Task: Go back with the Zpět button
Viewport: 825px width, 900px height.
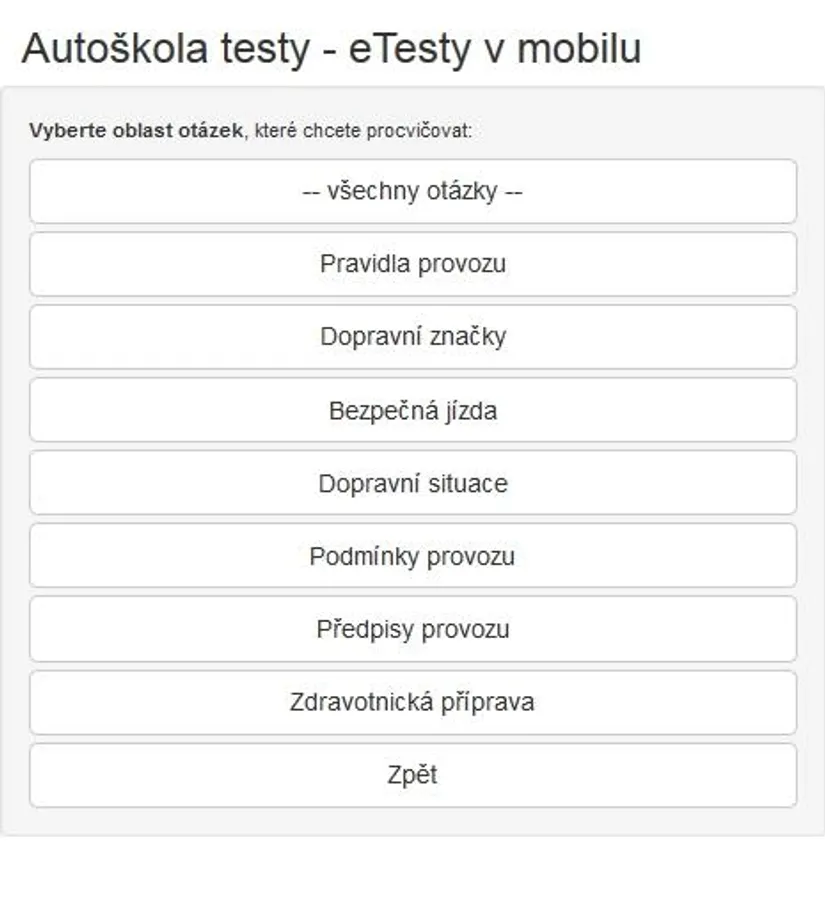Action: point(413,775)
